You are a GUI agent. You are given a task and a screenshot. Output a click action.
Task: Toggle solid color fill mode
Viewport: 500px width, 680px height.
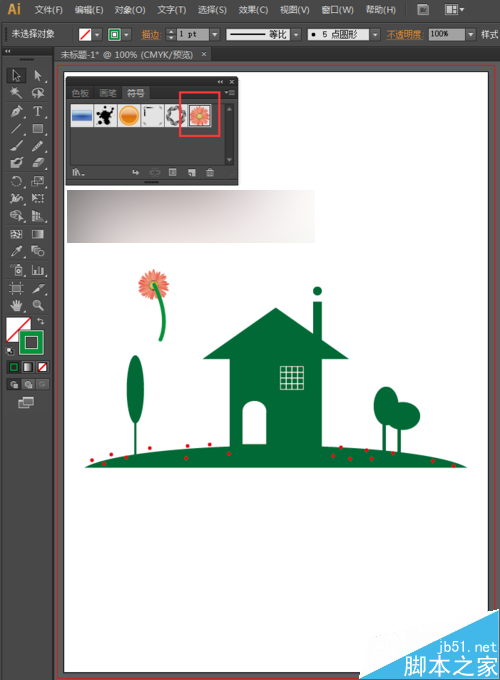coord(14,367)
